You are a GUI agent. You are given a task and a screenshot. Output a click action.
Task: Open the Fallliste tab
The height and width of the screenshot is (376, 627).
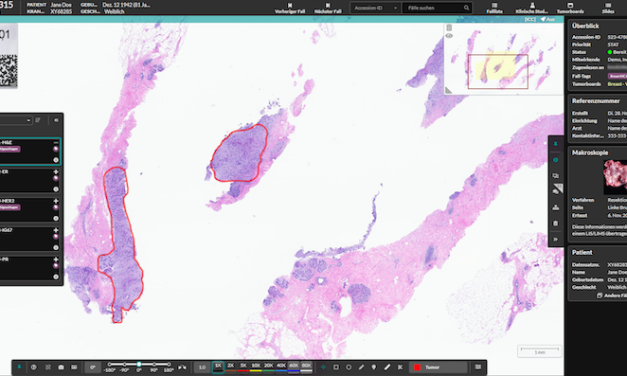pyautogui.click(x=494, y=8)
